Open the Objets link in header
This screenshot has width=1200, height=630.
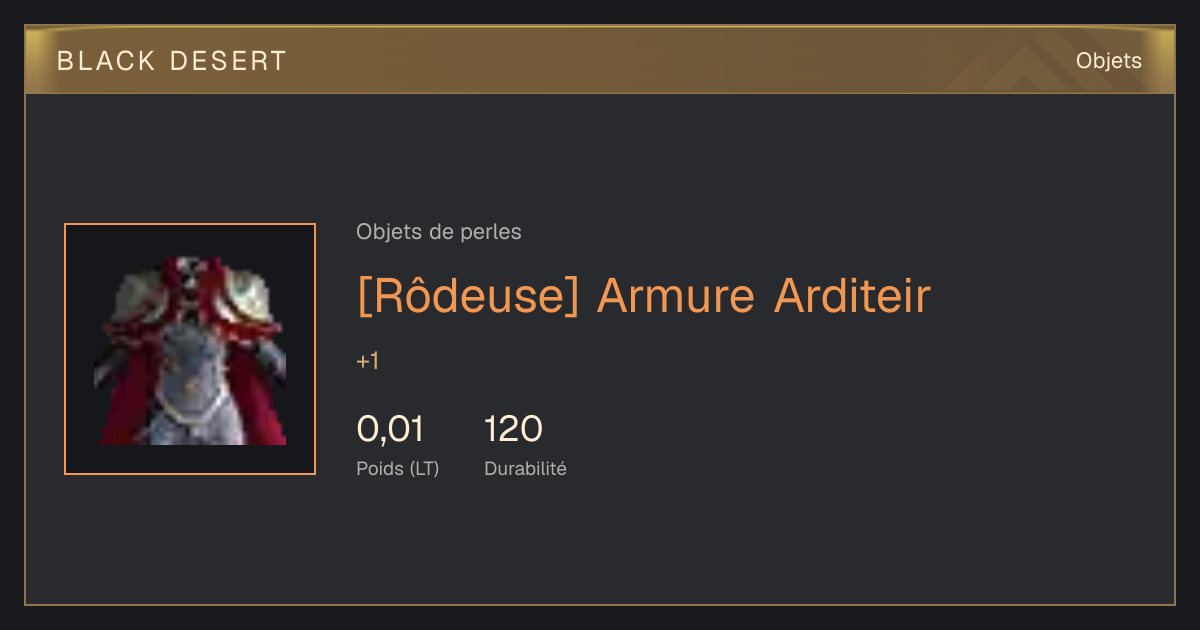tap(1109, 61)
